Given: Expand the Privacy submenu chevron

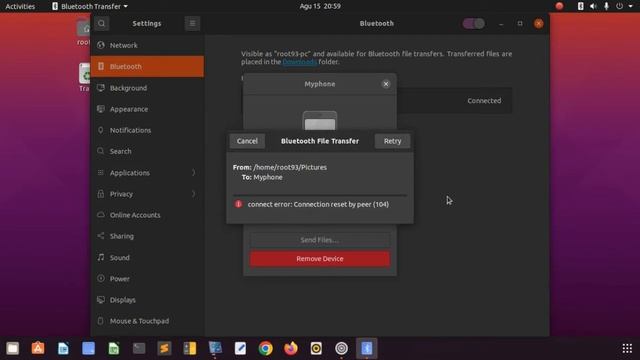Looking at the screenshot, I should [193, 194].
